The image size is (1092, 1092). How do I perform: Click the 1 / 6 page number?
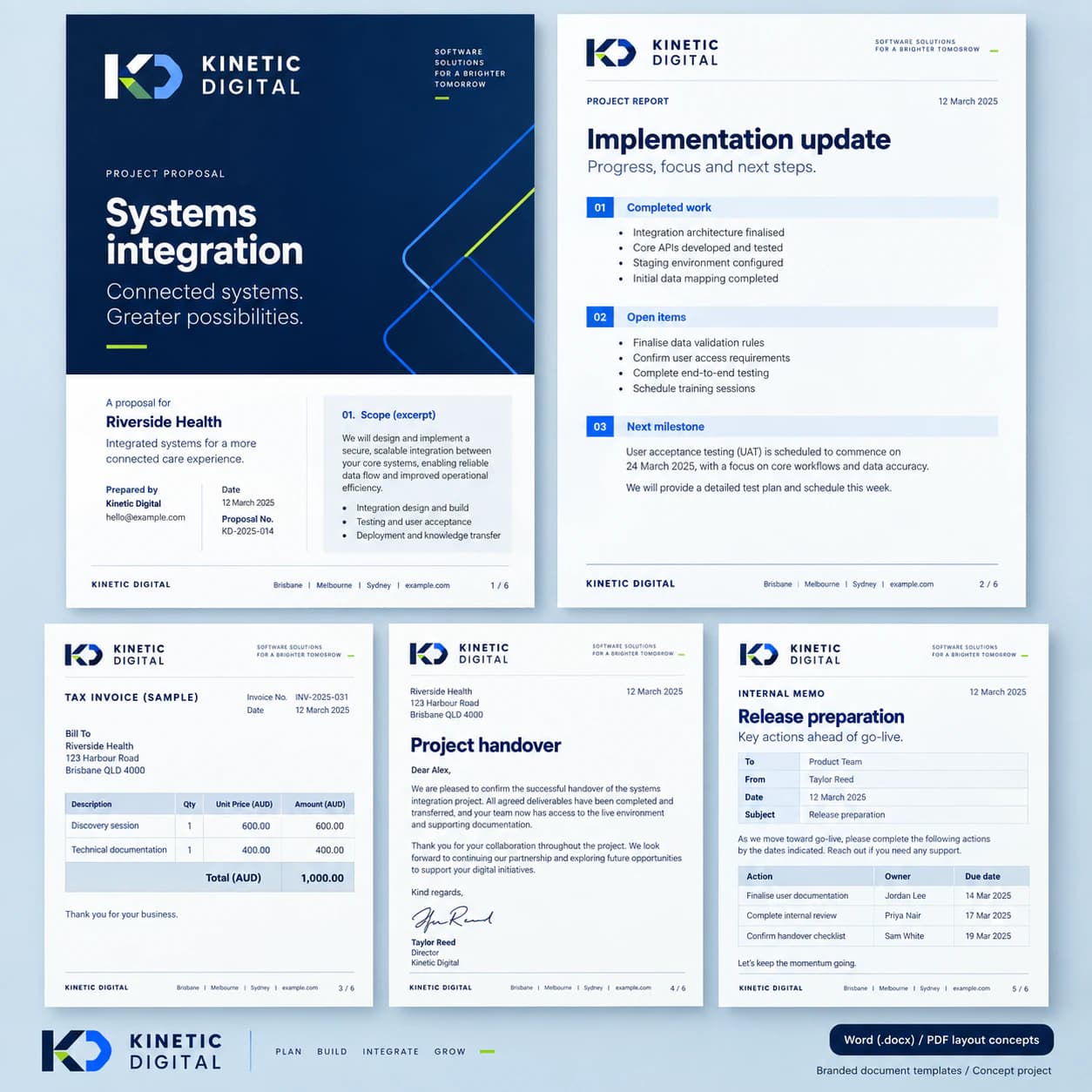pos(500,585)
